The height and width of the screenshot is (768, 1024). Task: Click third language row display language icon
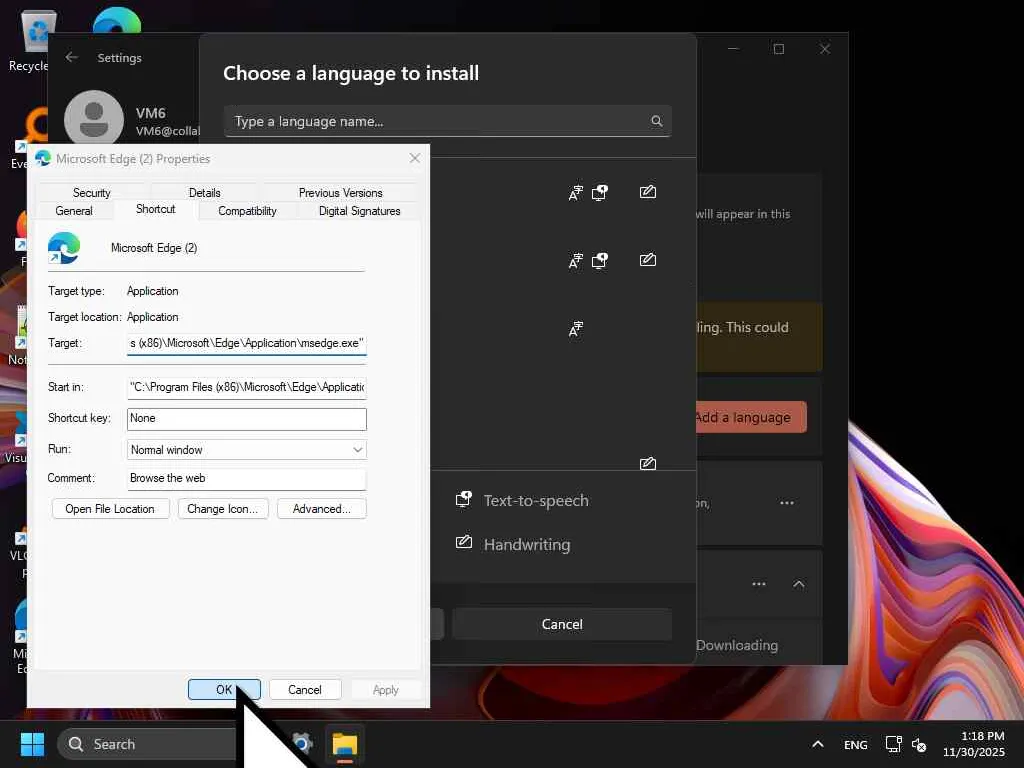[x=575, y=329]
